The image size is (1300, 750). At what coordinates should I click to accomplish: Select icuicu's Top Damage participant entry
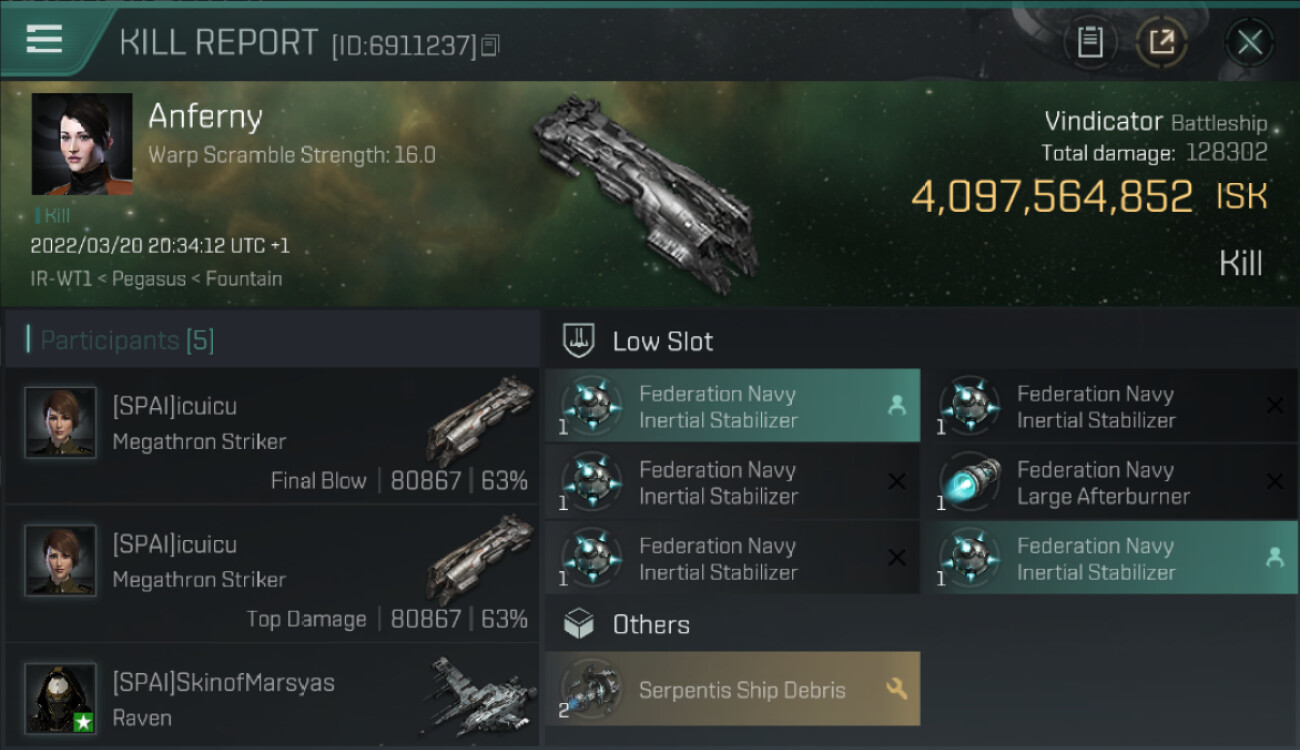click(x=272, y=574)
